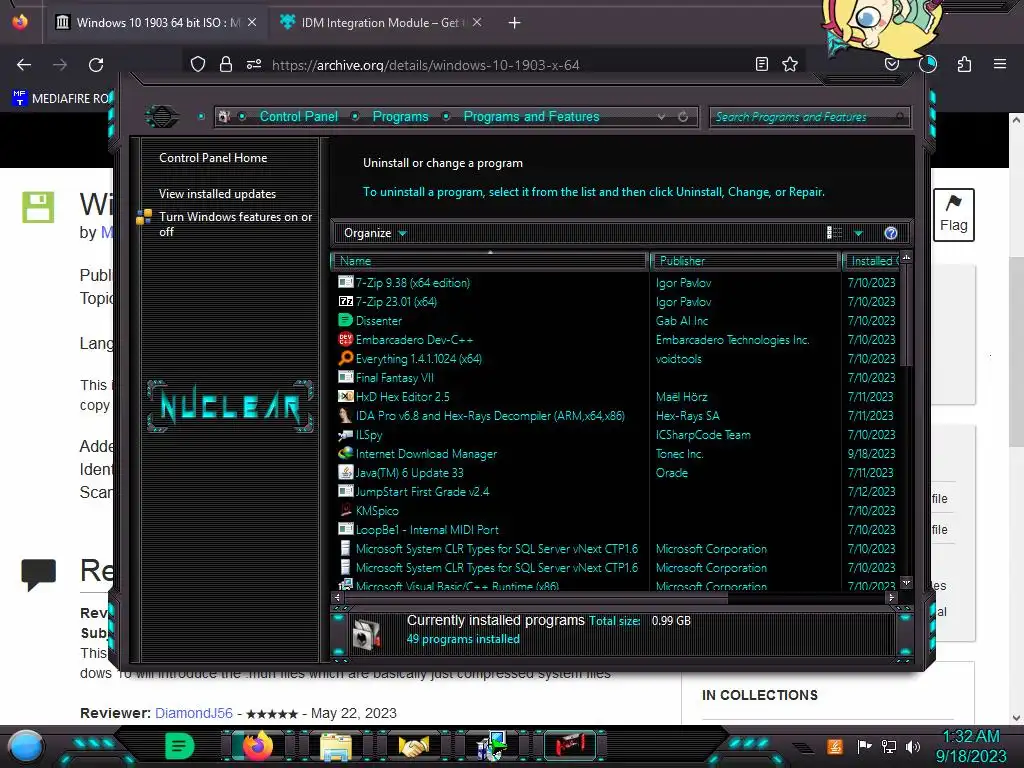Open the Dissenter taskbar icon

(179, 746)
